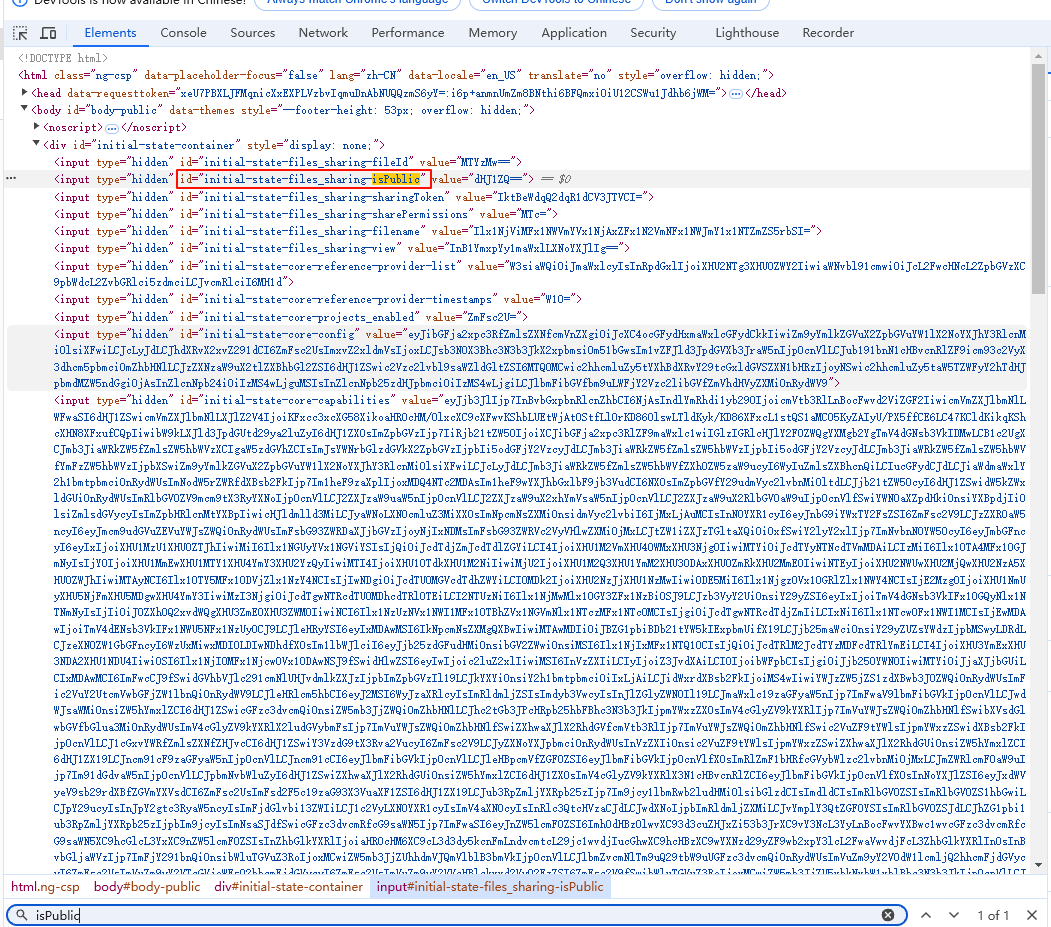Image resolution: width=1051 pixels, height=927 pixels.
Task: Toggle the device toolbar icon
Action: (48, 33)
